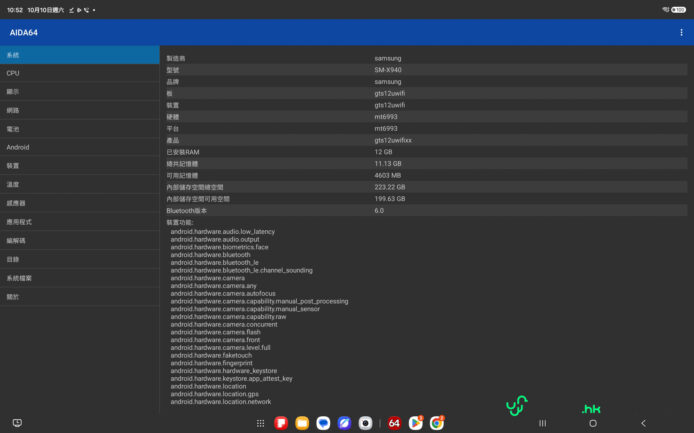This screenshot has height=433, width=694.
Task: Select product value gts12uwifixx
Action: click(393, 140)
